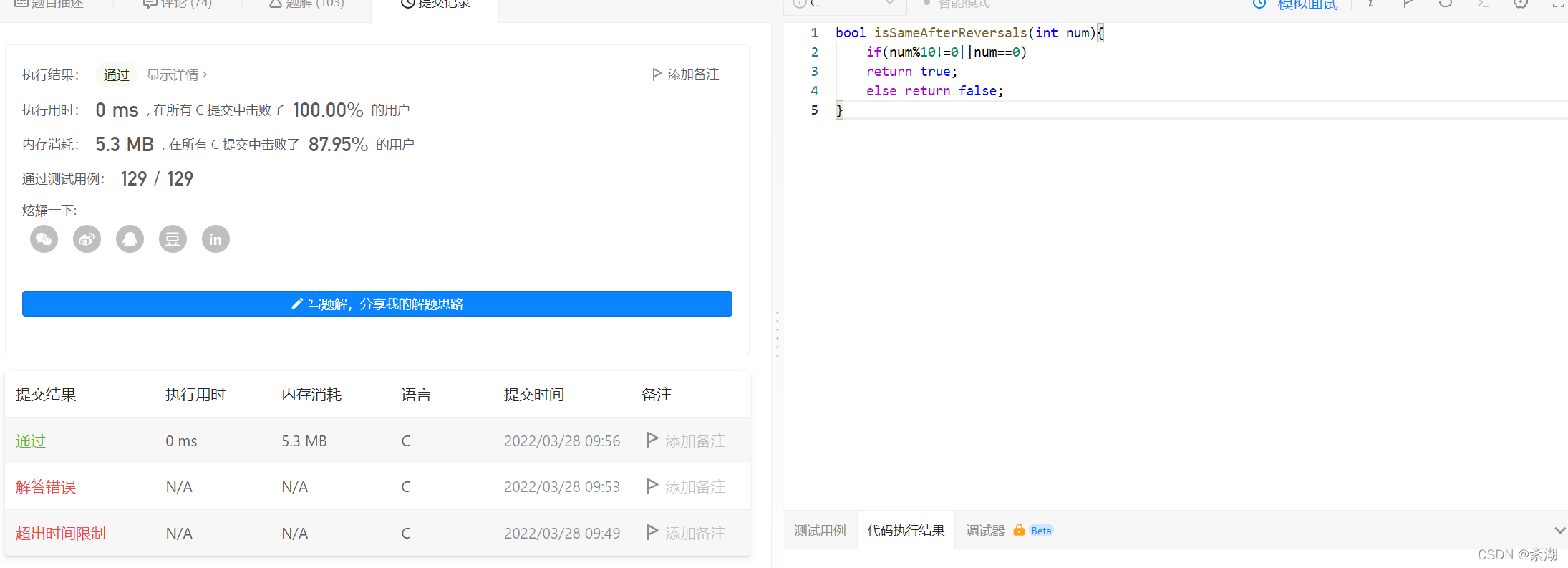
Task: Click the 通过 status badge
Action: point(116,74)
